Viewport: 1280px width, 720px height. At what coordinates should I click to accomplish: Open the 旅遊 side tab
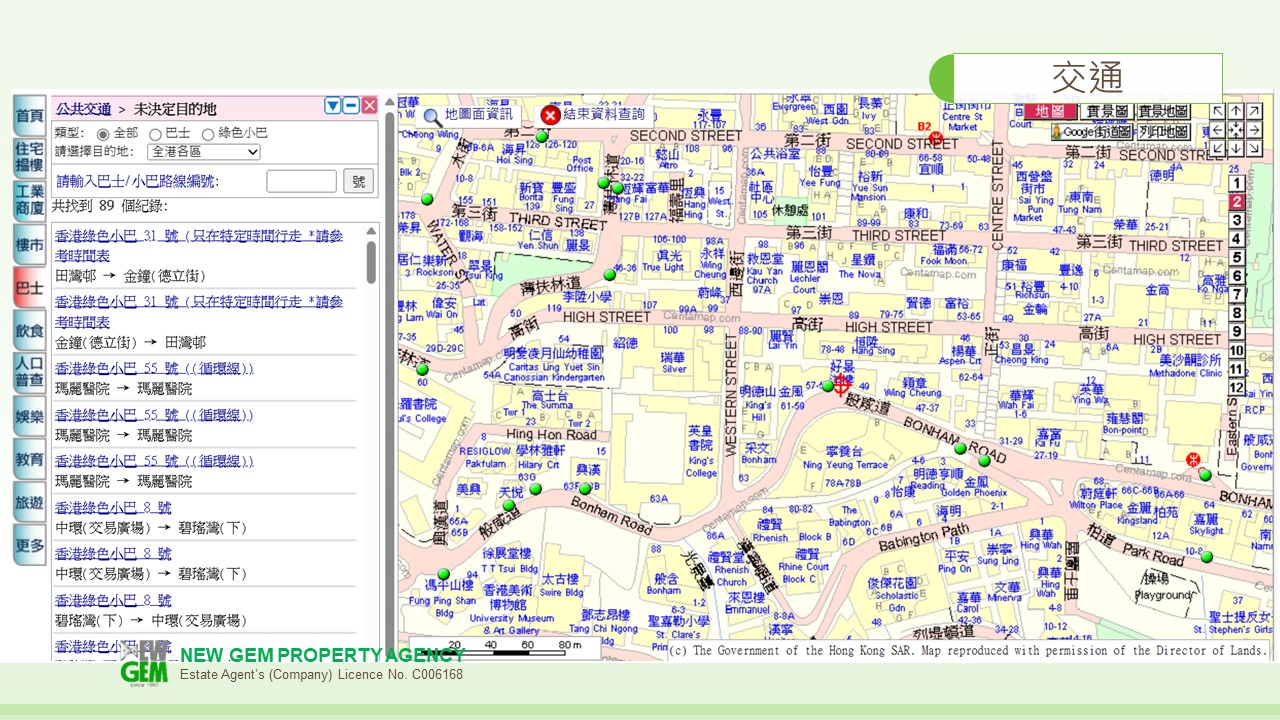[x=29, y=502]
